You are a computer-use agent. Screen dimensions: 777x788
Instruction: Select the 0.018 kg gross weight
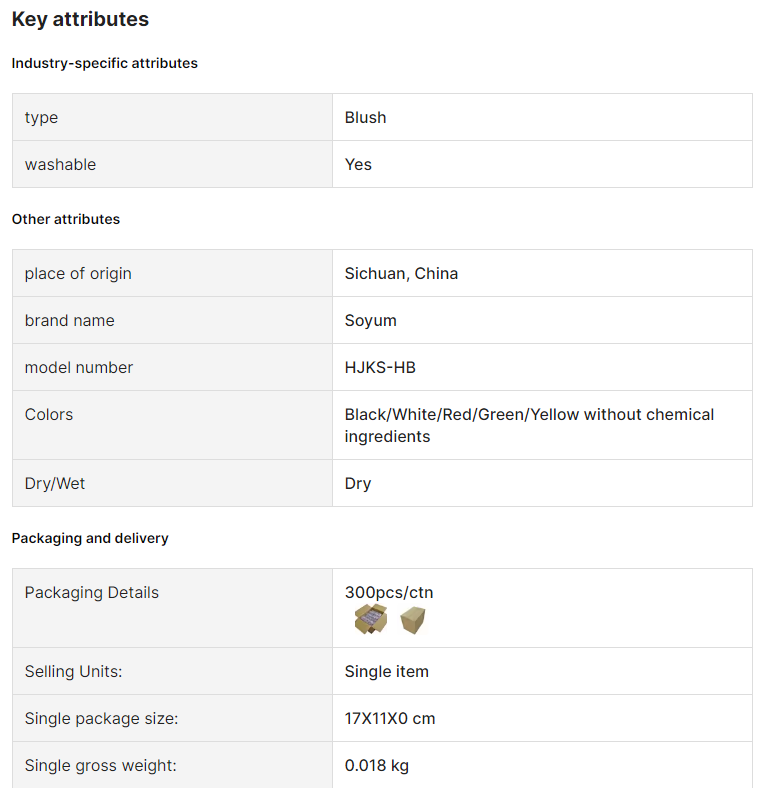coord(376,765)
